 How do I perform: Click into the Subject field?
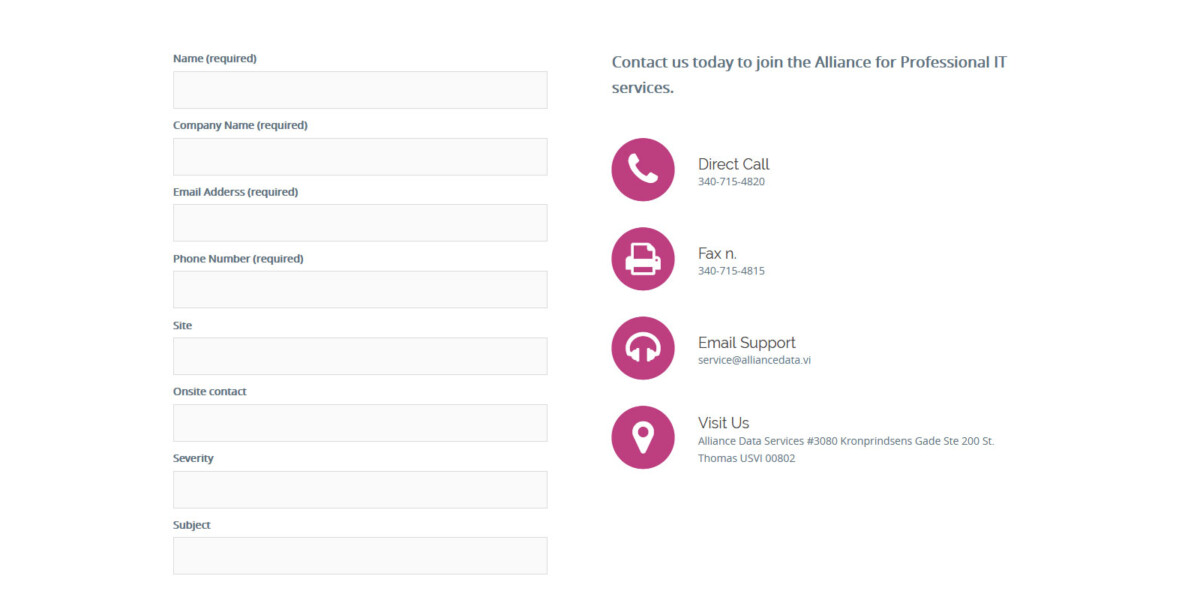coord(360,556)
